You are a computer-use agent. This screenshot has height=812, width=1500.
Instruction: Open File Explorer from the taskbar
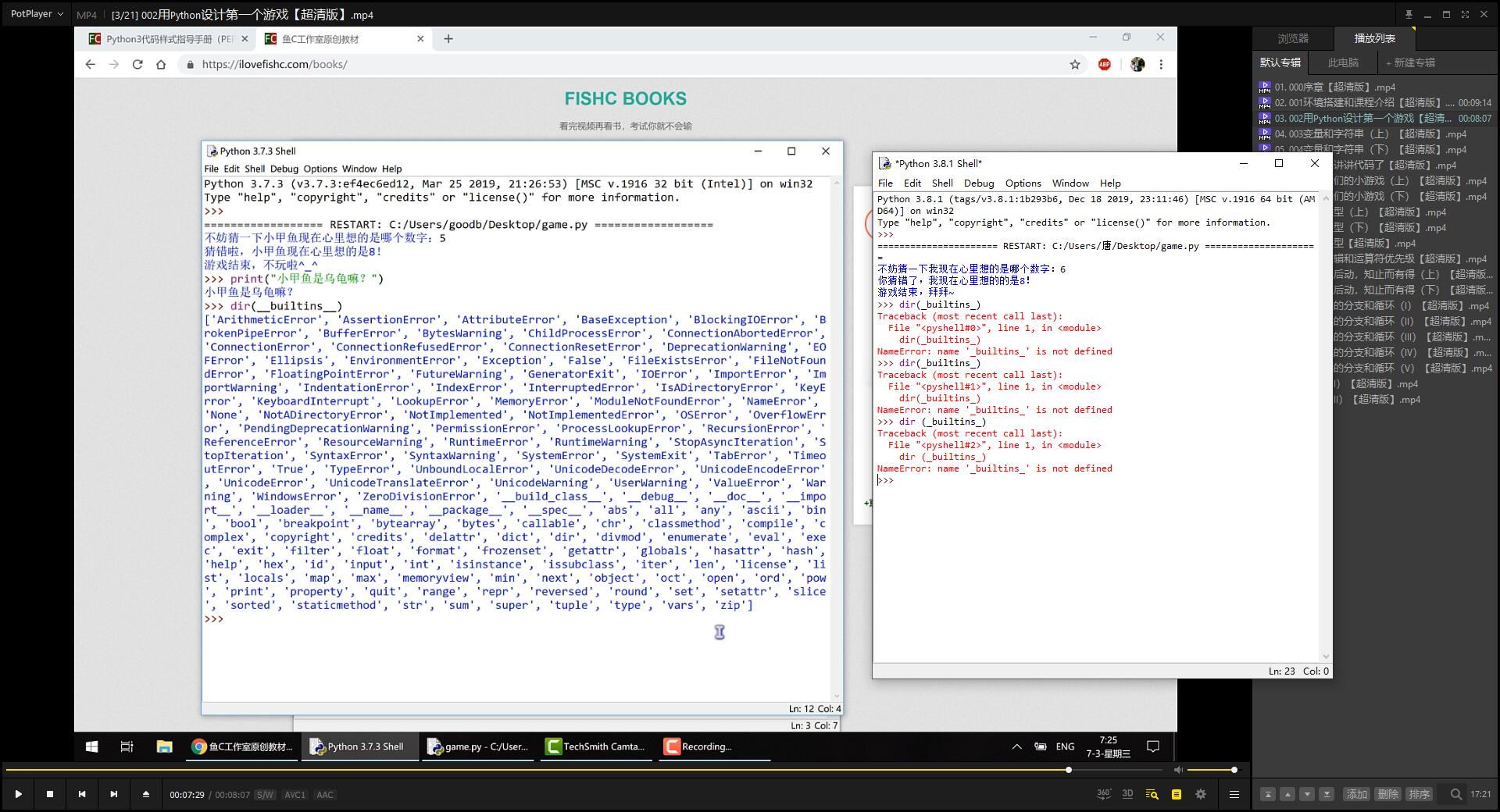coord(164,746)
